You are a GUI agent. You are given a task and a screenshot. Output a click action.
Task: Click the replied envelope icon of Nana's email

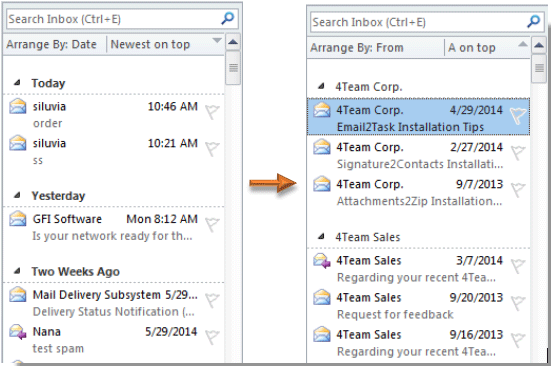point(18,332)
